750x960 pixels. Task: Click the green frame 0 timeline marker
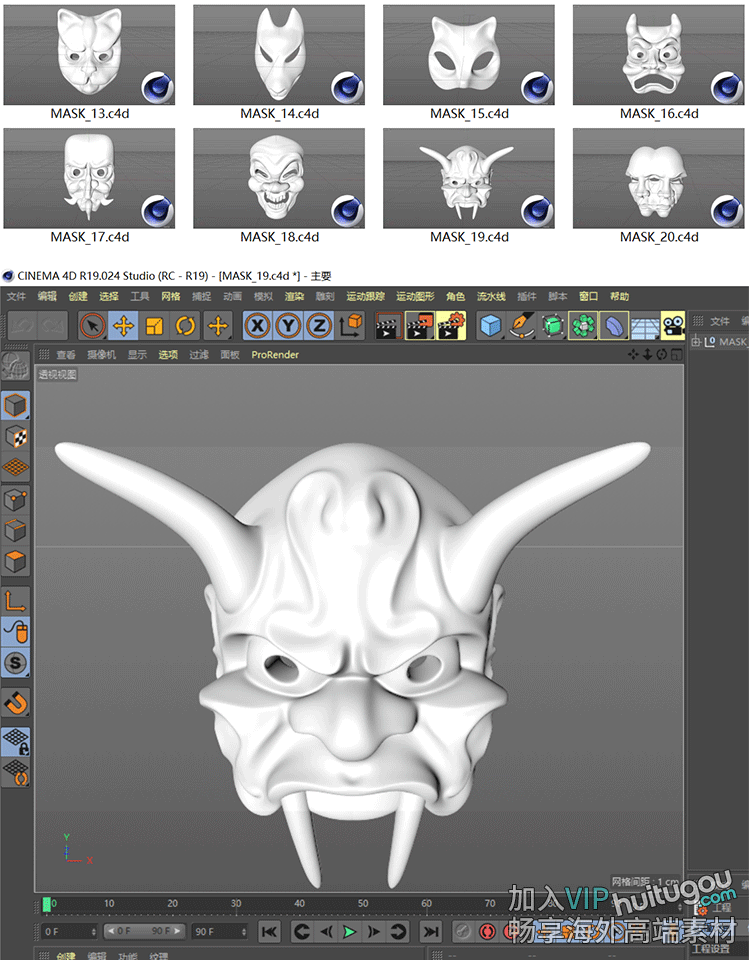[x=47, y=904]
